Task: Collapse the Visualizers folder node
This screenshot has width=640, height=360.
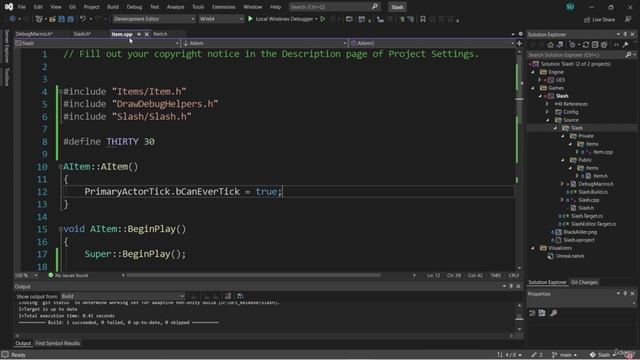Action: pos(533,248)
